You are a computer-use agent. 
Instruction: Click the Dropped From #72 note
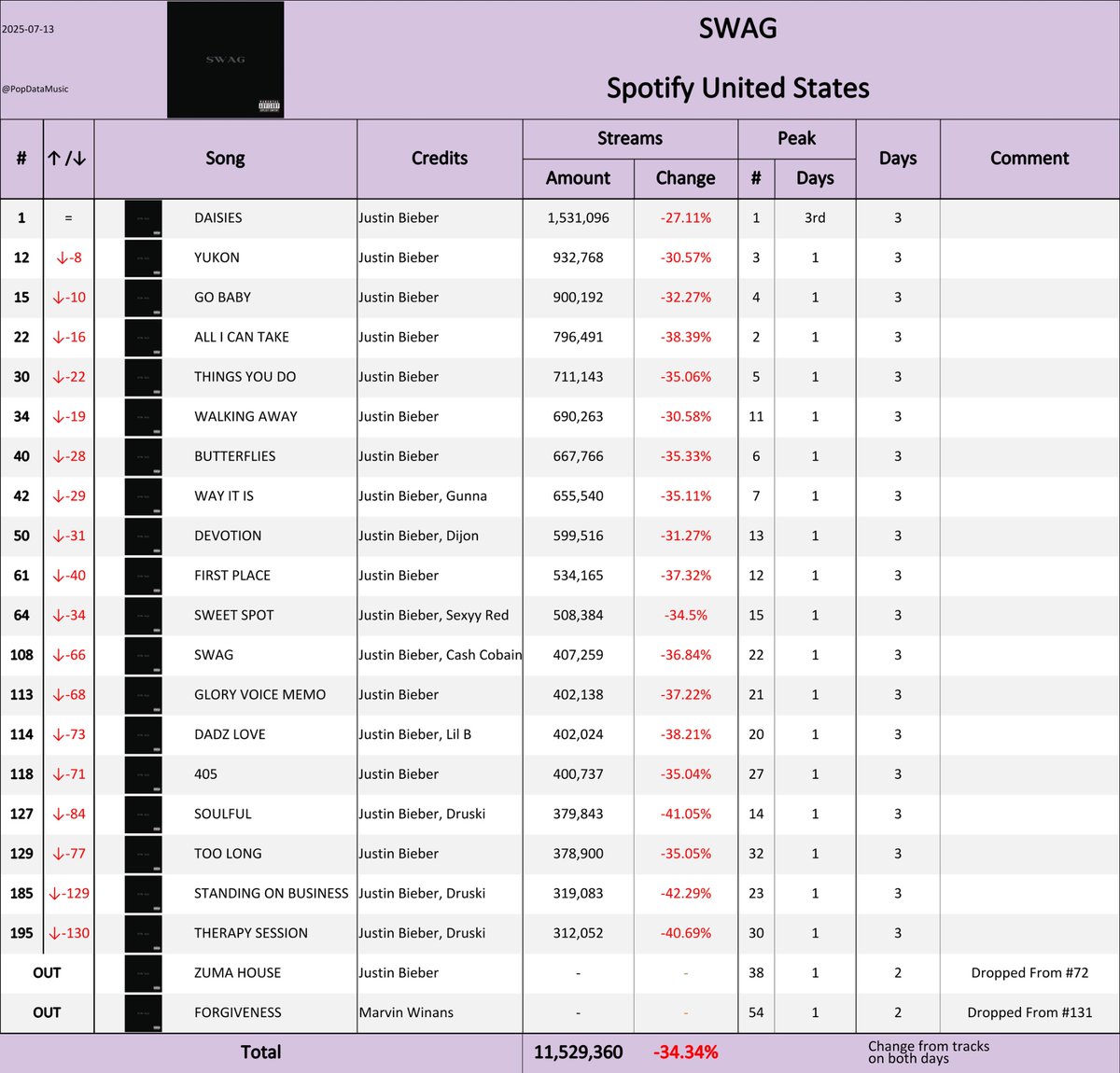click(1027, 972)
